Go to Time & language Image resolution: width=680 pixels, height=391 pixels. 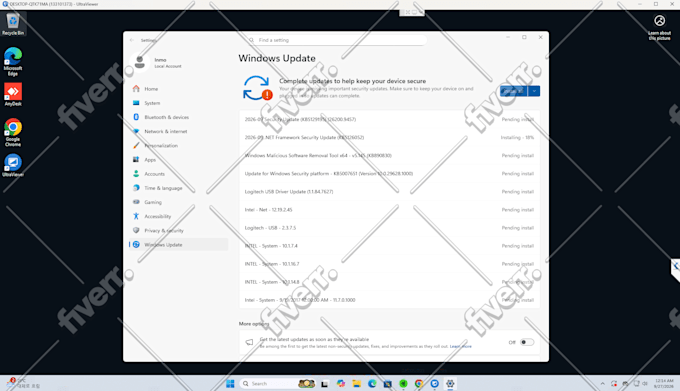point(178,188)
